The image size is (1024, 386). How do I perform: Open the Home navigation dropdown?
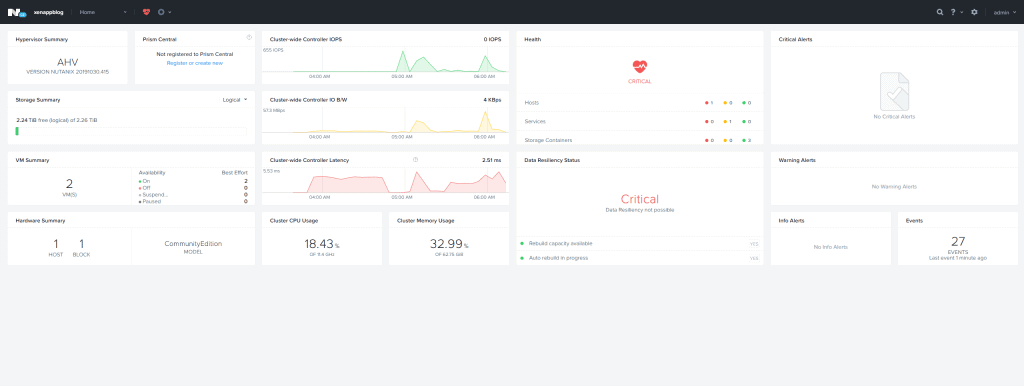pos(103,12)
